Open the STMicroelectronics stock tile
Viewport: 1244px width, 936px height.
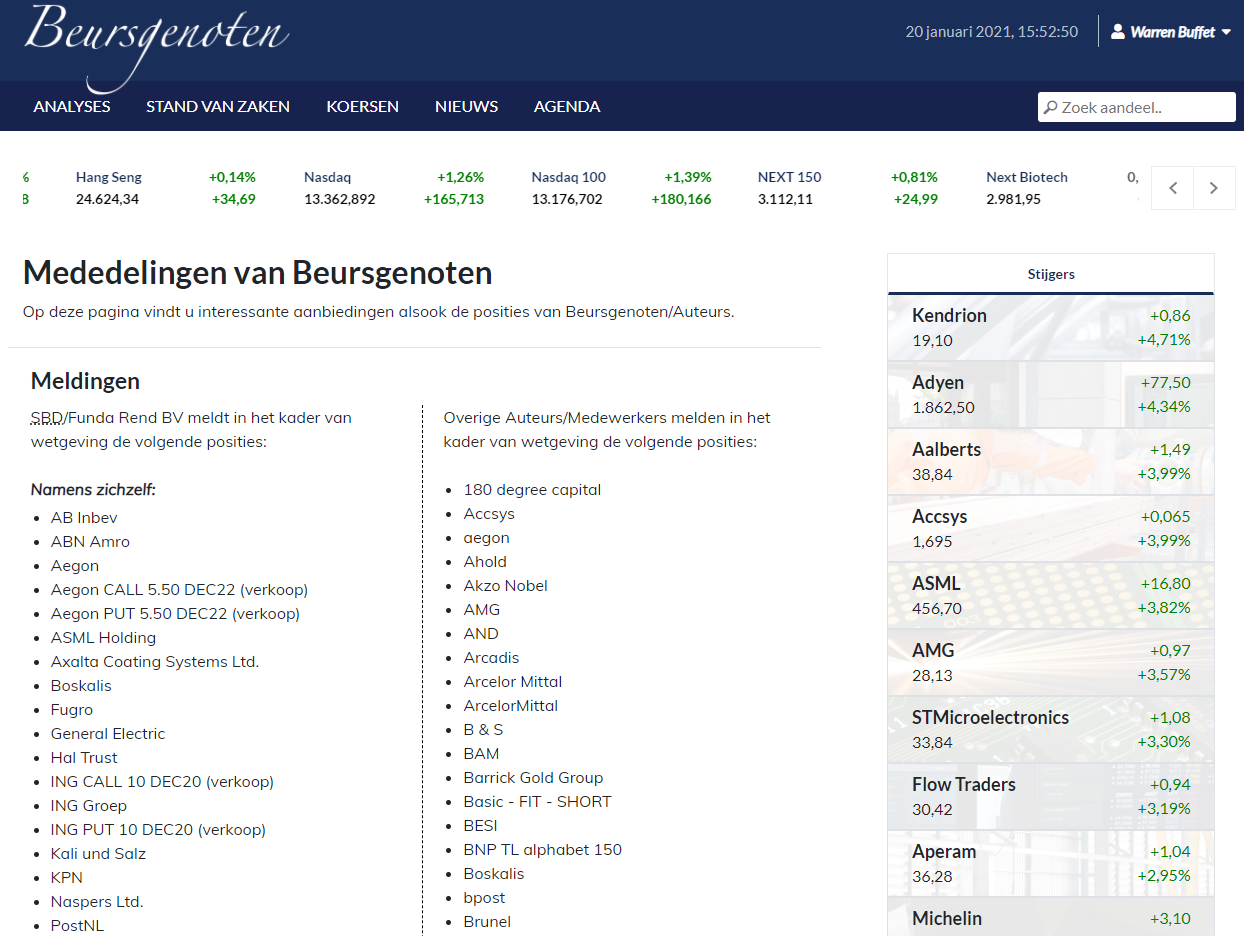coord(1050,730)
